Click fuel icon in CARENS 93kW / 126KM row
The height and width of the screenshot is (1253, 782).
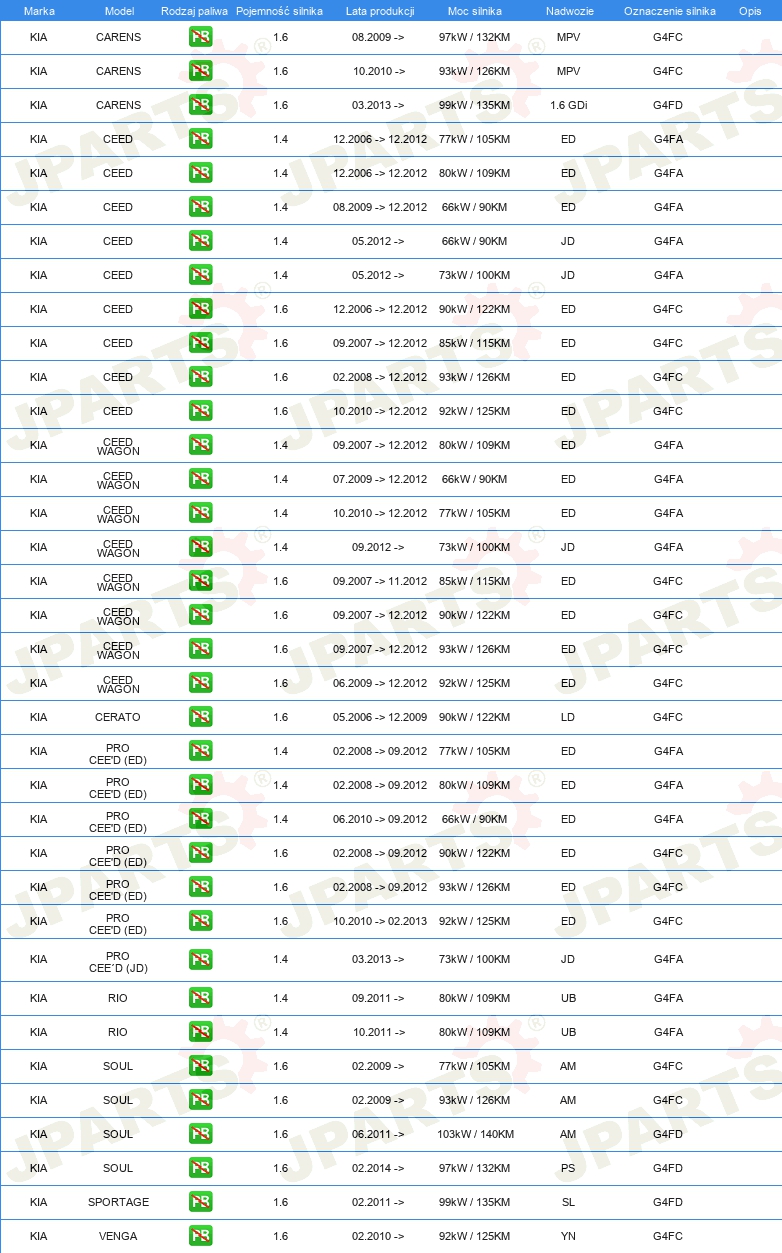(200, 71)
